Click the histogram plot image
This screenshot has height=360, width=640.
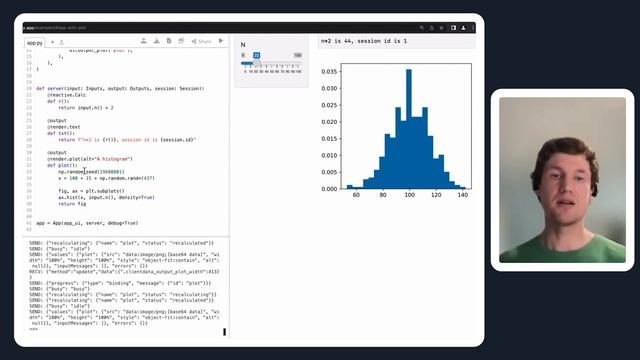coord(396,131)
